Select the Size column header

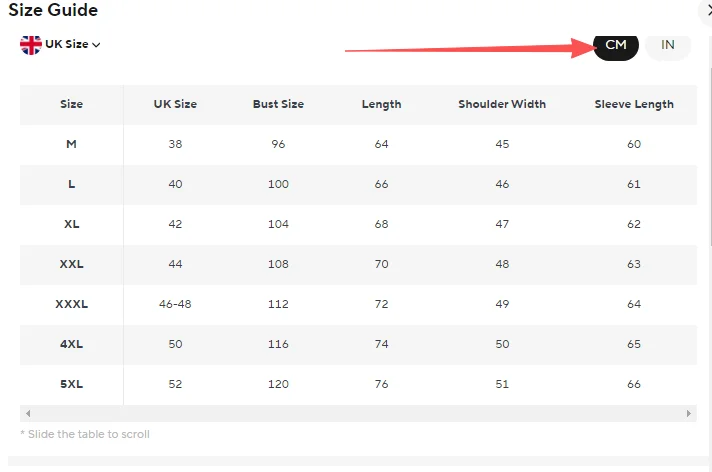(71, 104)
